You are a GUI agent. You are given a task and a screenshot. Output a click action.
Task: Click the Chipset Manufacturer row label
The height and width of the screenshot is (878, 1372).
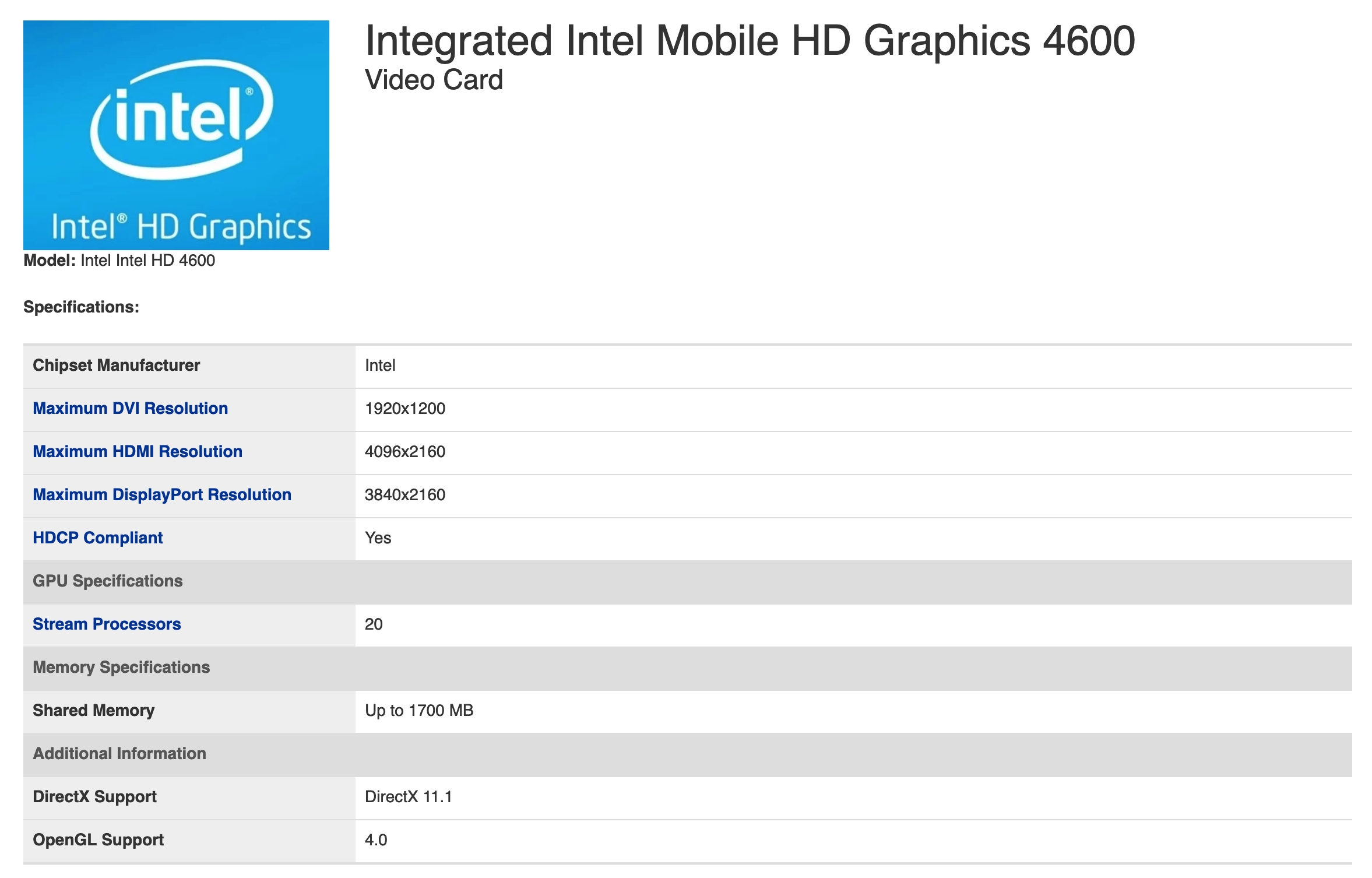[117, 366]
